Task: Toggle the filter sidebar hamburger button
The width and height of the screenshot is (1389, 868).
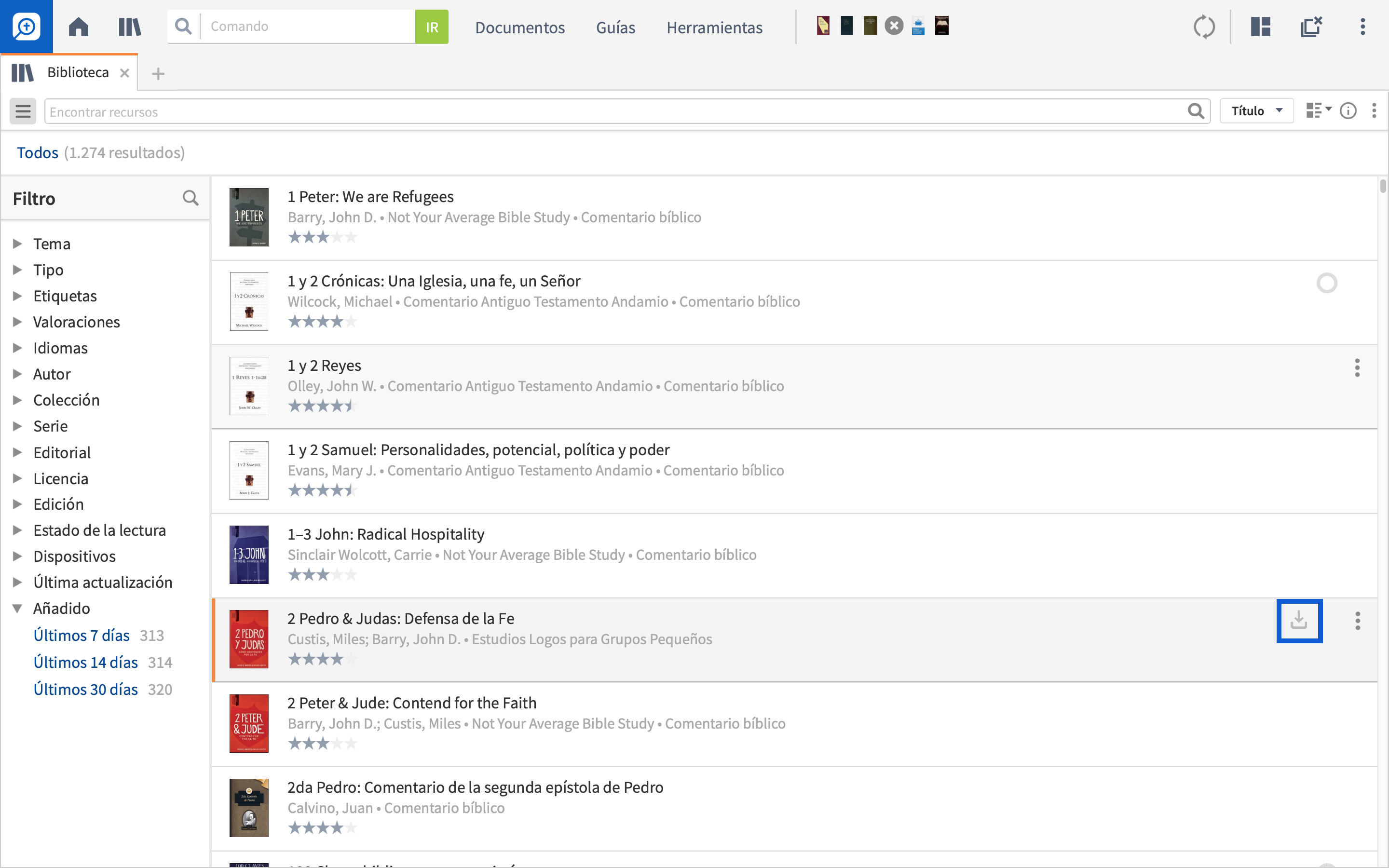Action: click(23, 111)
